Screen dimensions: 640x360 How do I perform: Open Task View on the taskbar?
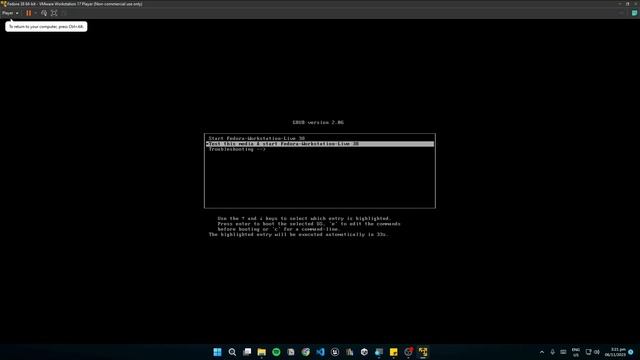coord(247,352)
